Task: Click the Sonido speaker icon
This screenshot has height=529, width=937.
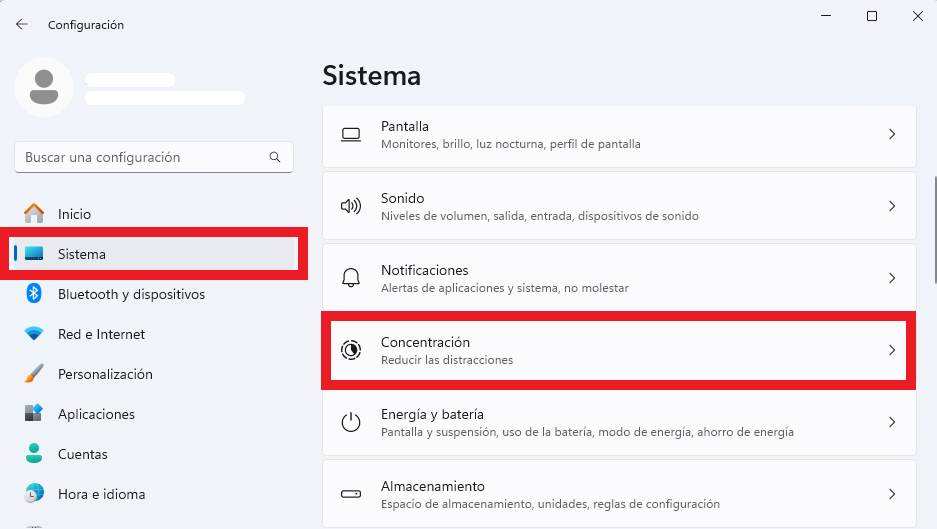Action: pyautogui.click(x=351, y=206)
